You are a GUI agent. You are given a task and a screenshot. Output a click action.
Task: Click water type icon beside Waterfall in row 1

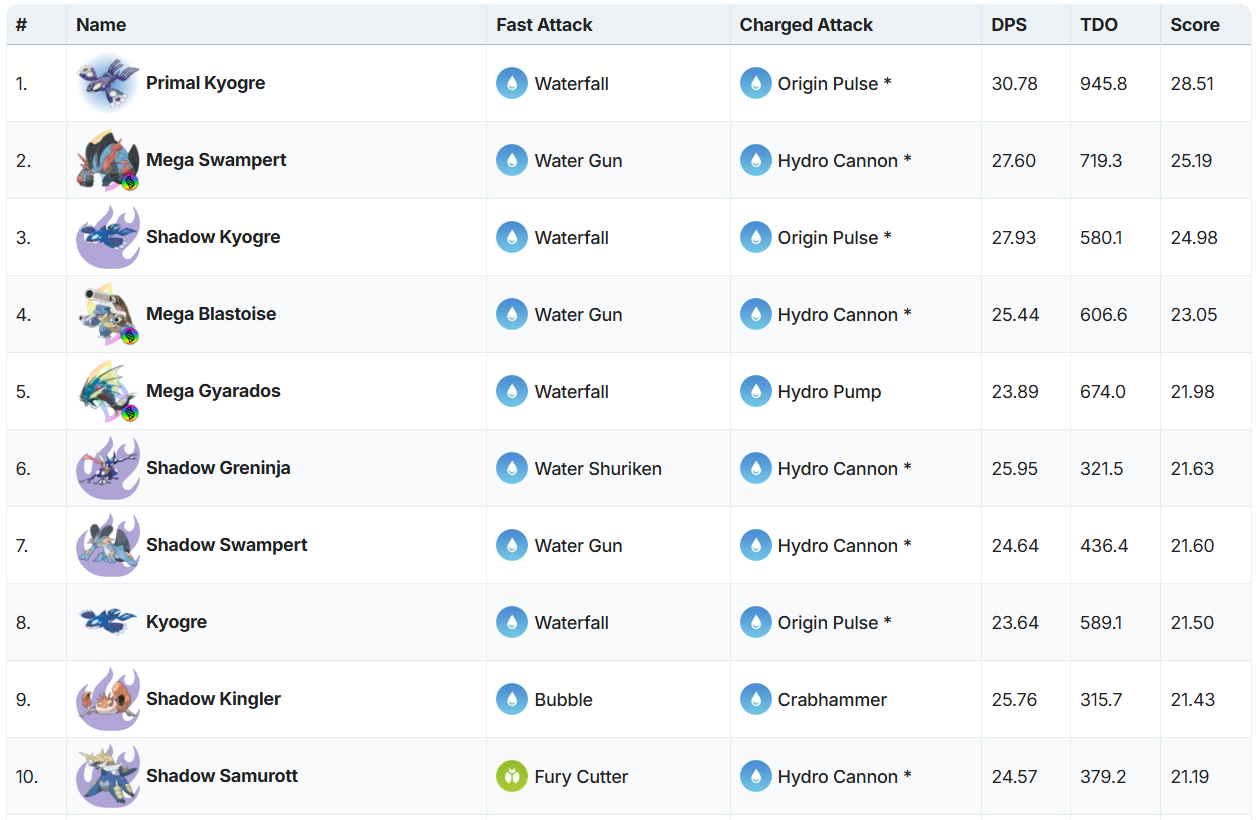tap(512, 84)
